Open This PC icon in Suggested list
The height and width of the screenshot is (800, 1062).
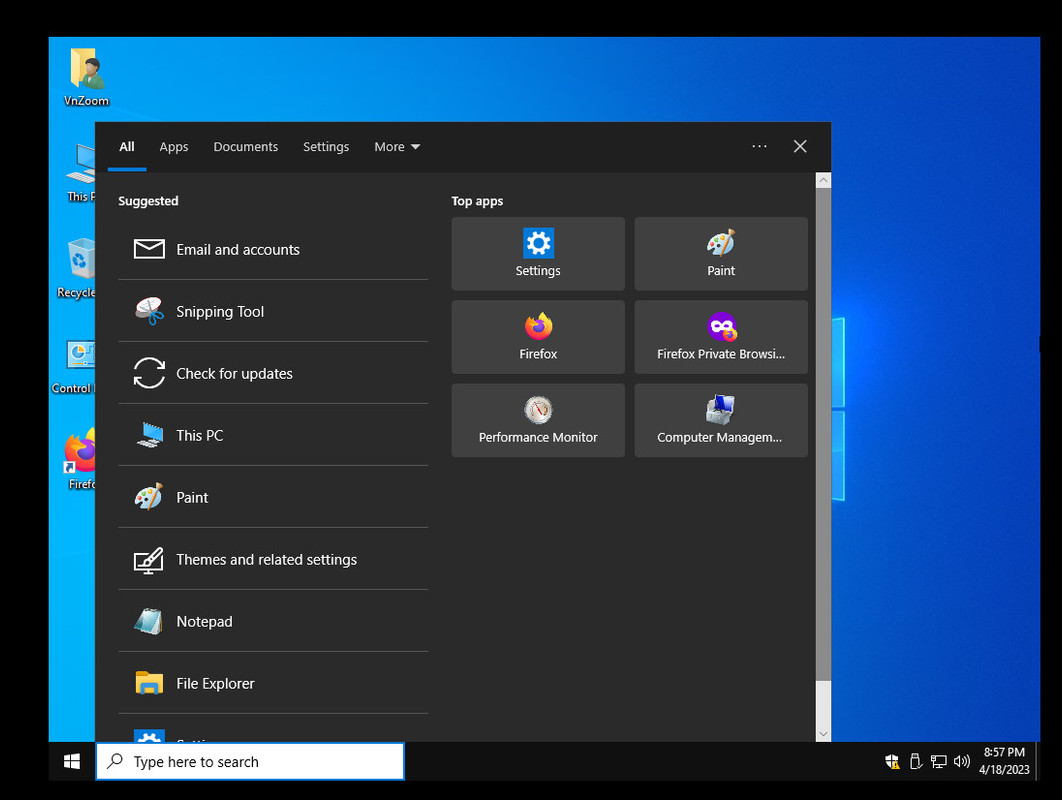(149, 435)
